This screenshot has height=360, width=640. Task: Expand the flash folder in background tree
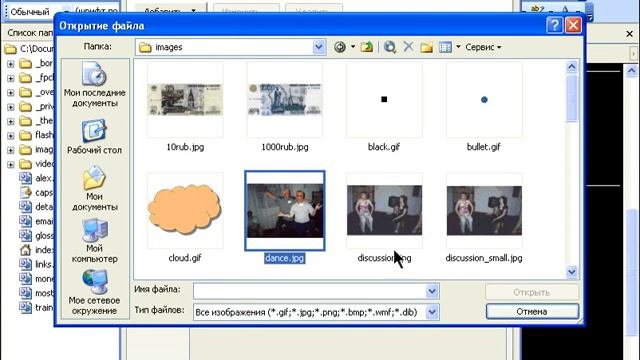click(x=11, y=136)
